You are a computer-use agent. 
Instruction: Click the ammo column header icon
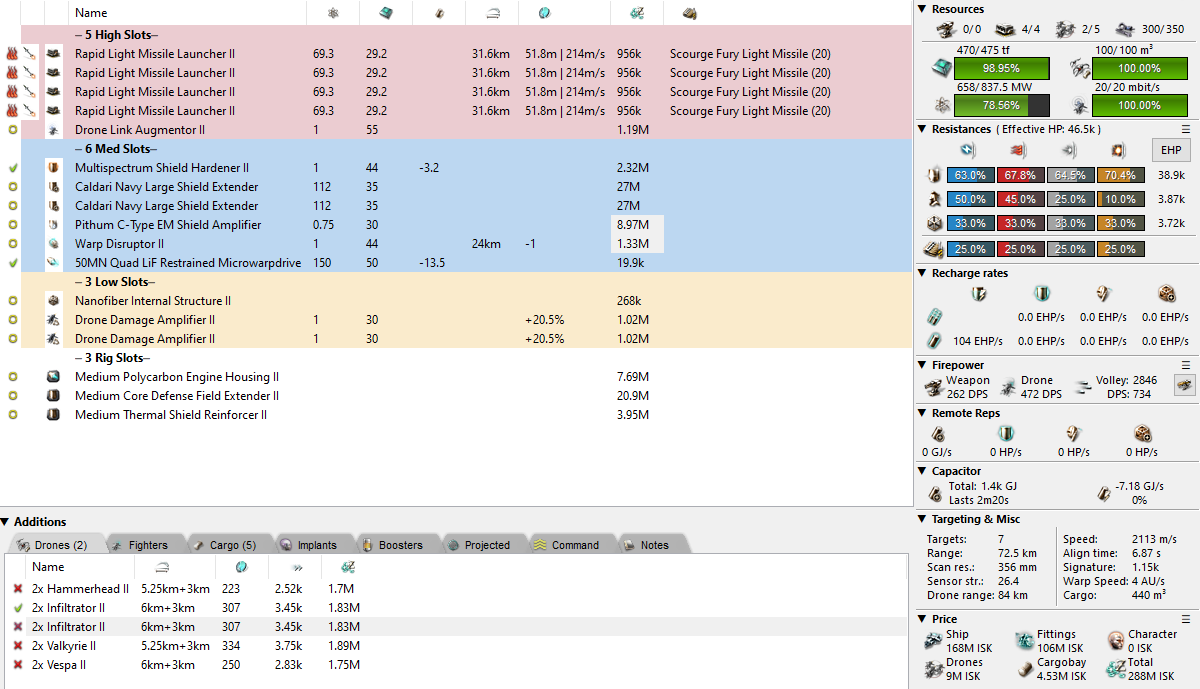coord(689,13)
